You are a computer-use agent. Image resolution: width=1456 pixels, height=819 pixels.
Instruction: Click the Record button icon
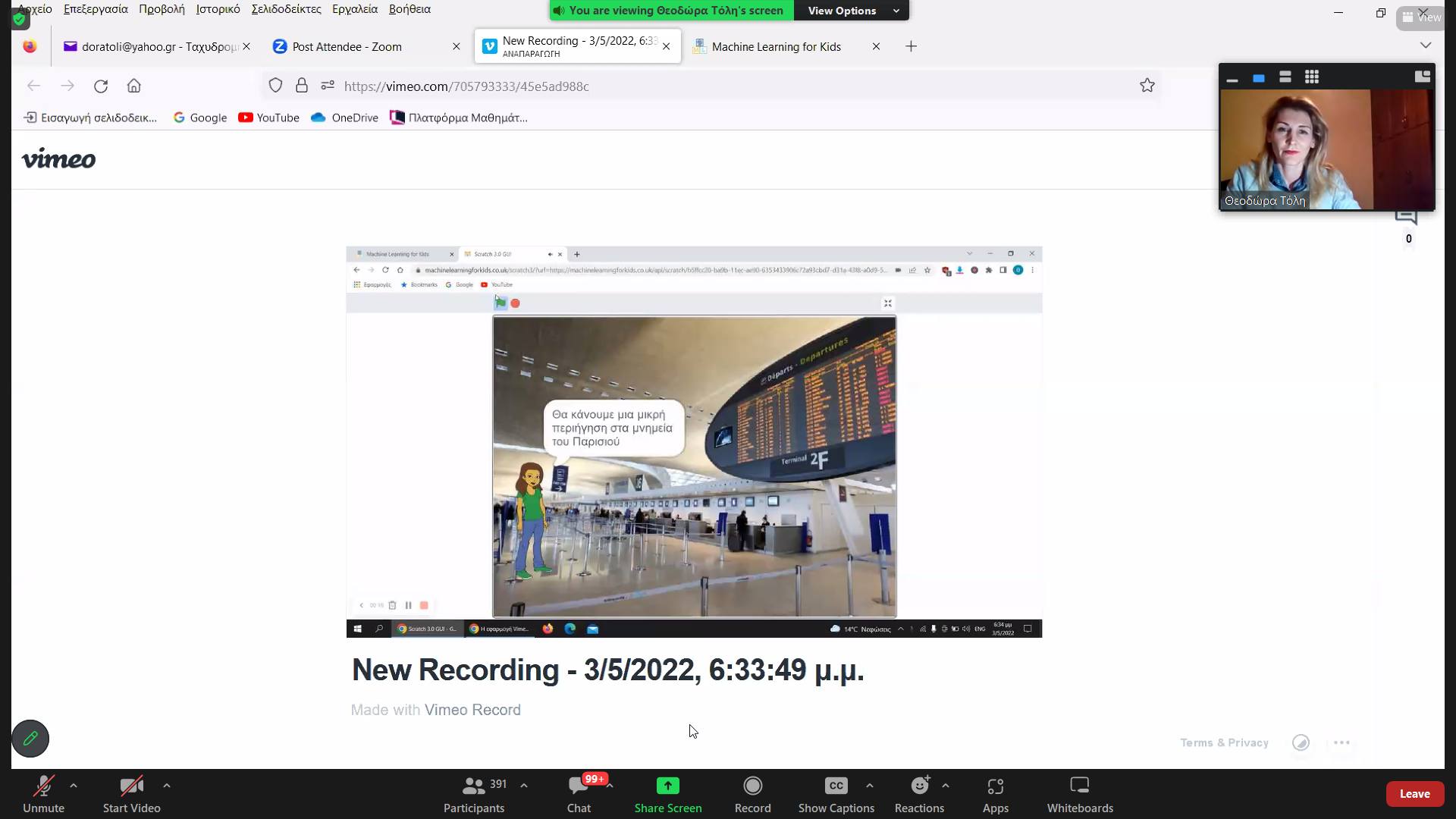tap(752, 786)
